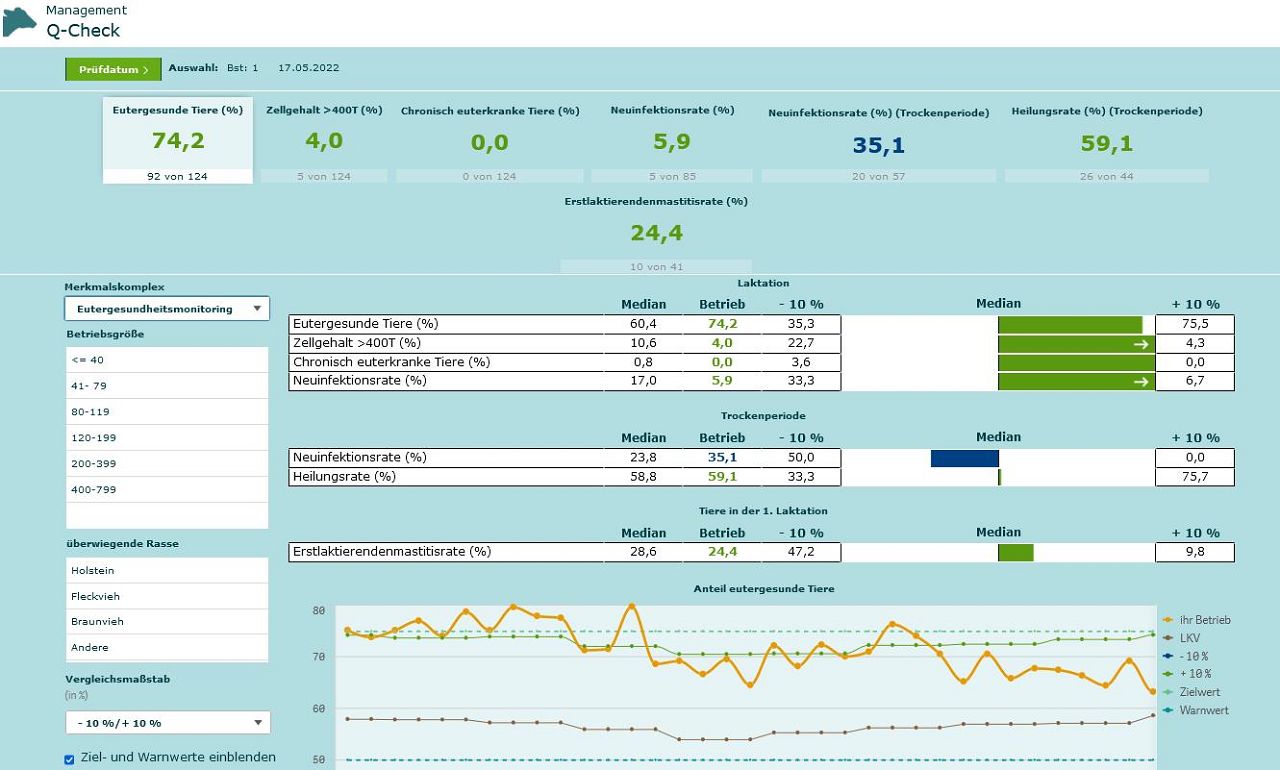The image size is (1280, 770).
Task: Toggle the '- 10 %' legend entry
Action: (1194, 656)
